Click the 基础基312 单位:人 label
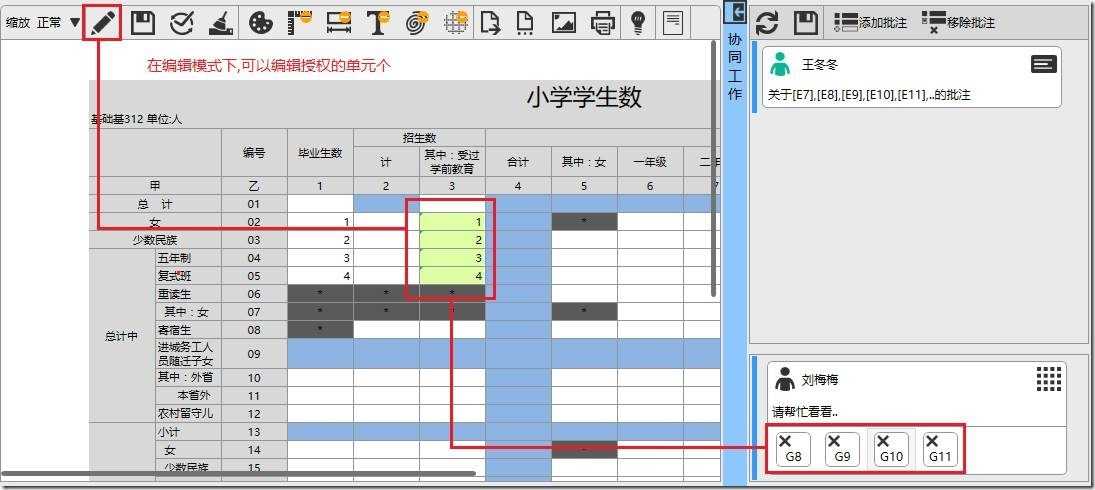Screen dimensions: 1095x490 (x=136, y=119)
